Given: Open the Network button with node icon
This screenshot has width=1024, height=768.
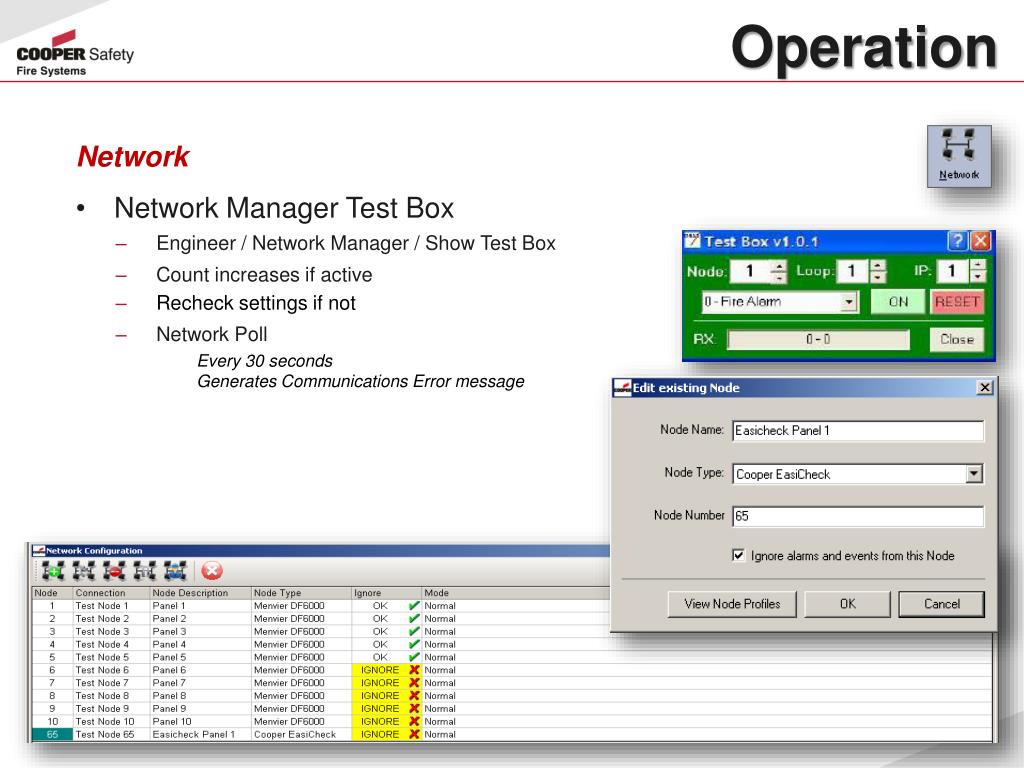Looking at the screenshot, I should 959,157.
